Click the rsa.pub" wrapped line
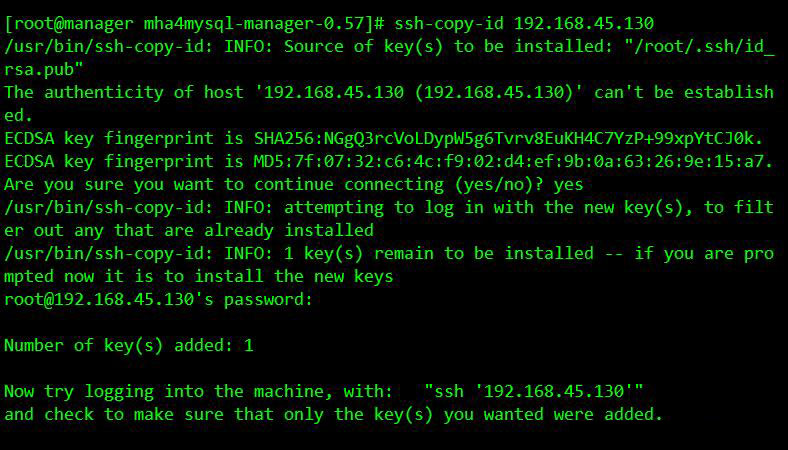Viewport: 788px width, 450px height. click(x=45, y=68)
